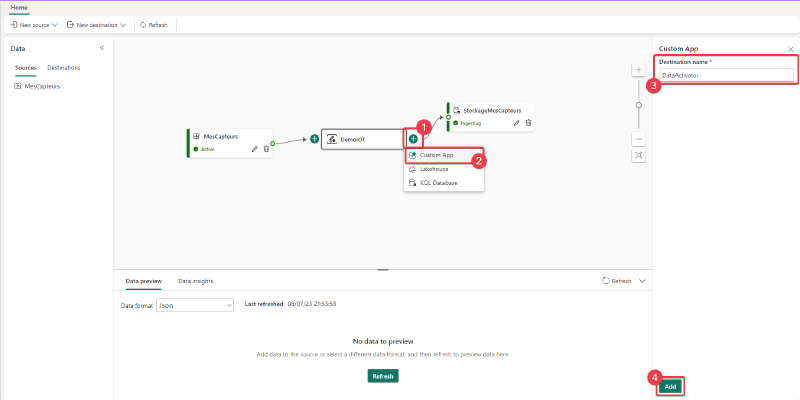
Task: Fit the canvas to view
Action: (638, 156)
